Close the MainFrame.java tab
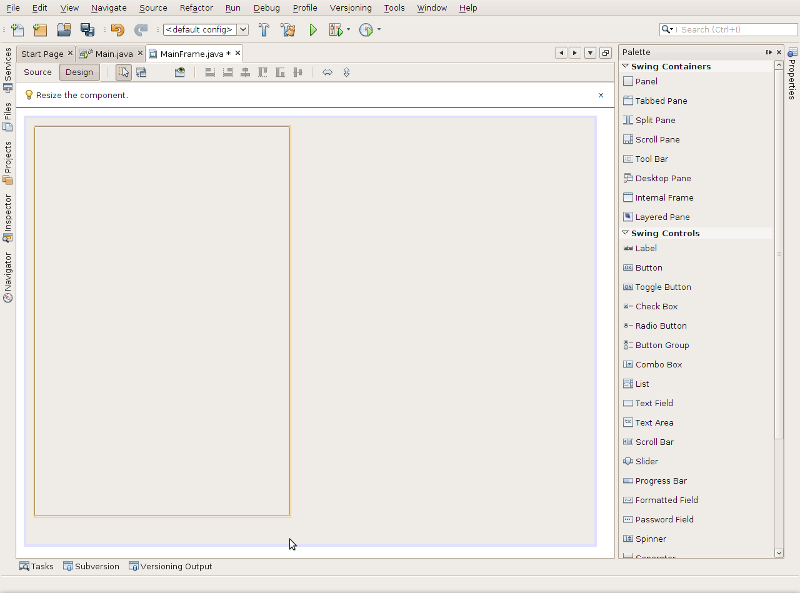 pos(238,53)
